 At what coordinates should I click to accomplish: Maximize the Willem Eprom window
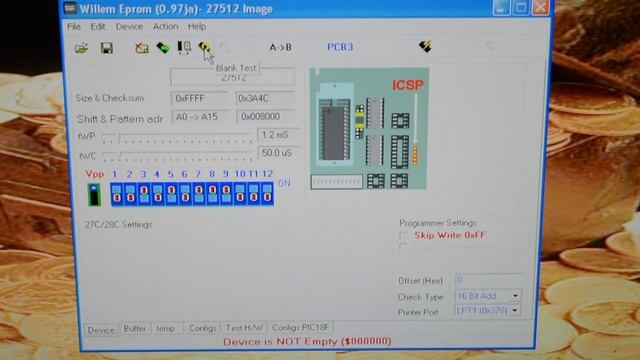pos(521,7)
